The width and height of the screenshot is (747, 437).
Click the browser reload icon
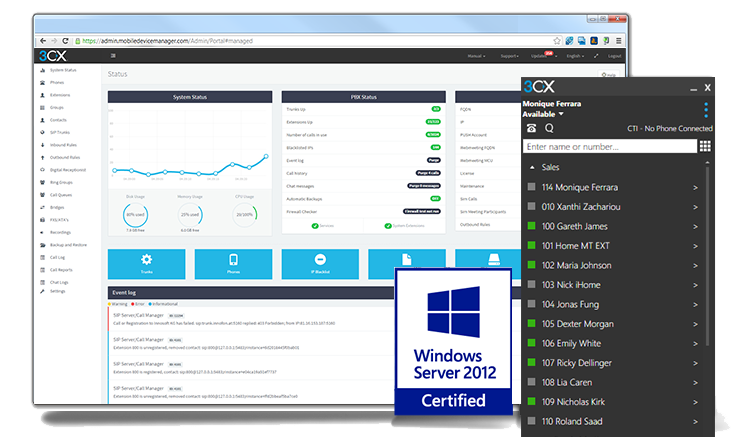click(x=65, y=41)
